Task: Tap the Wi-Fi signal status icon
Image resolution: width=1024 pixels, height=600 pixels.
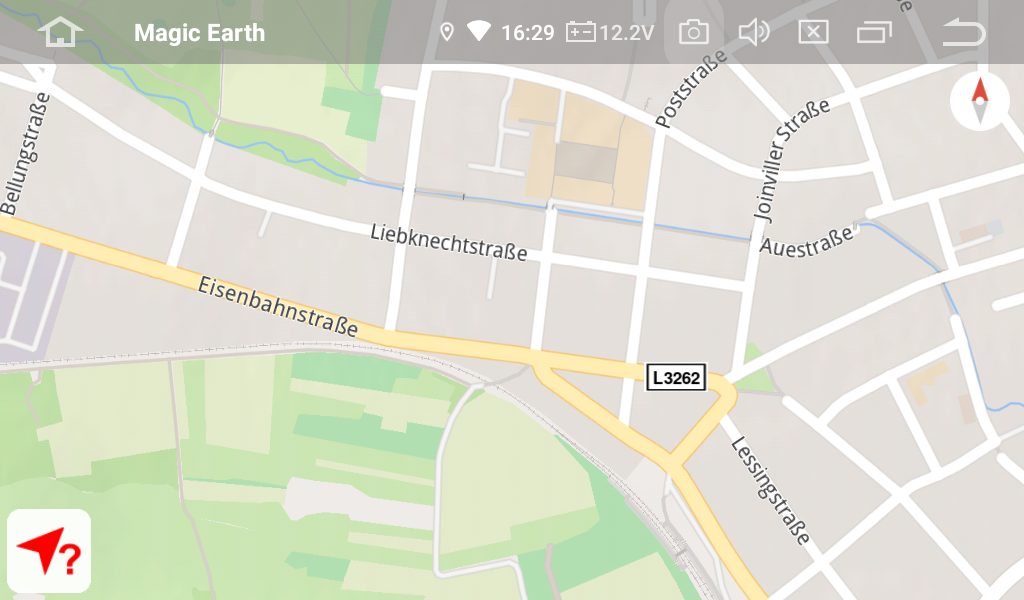Action: point(479,31)
